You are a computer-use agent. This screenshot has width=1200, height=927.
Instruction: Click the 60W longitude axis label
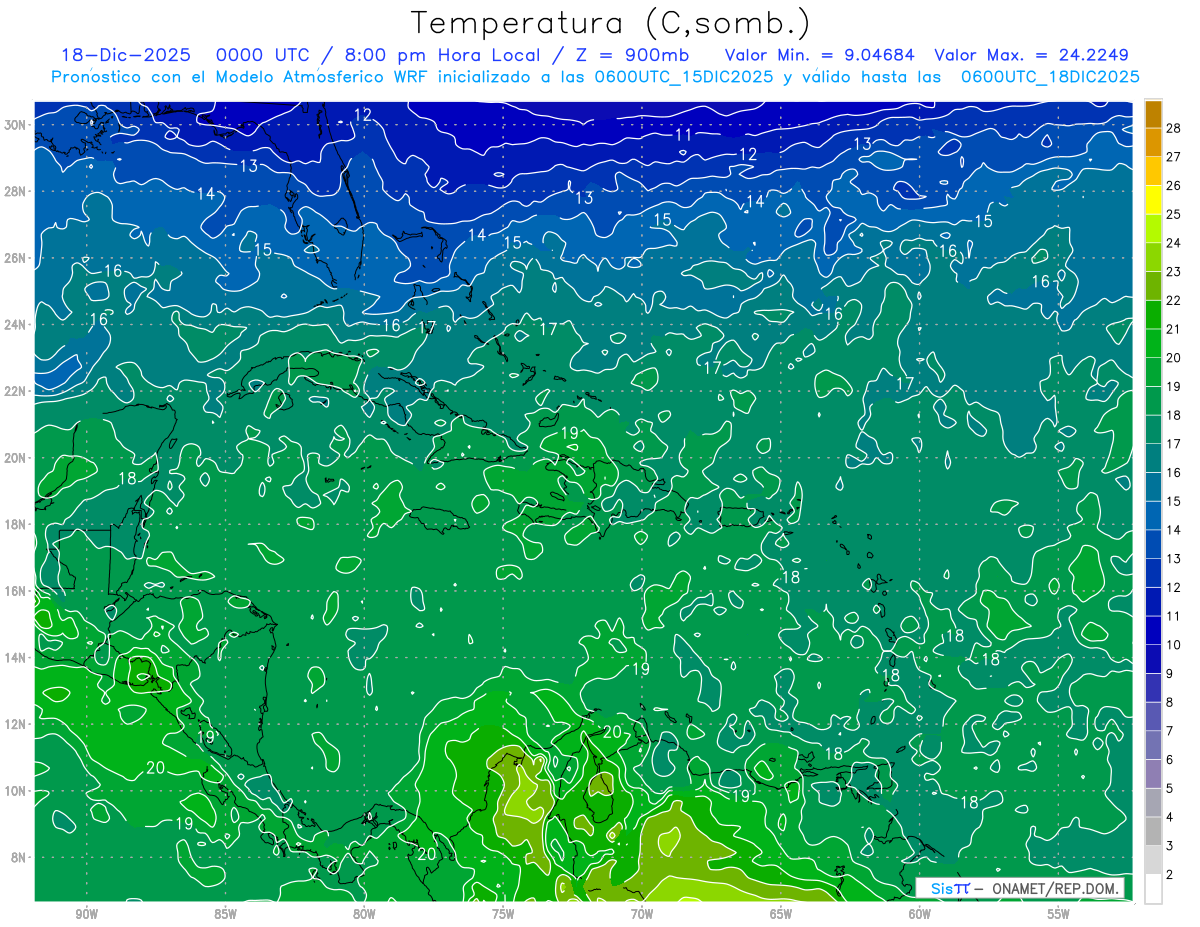(920, 914)
